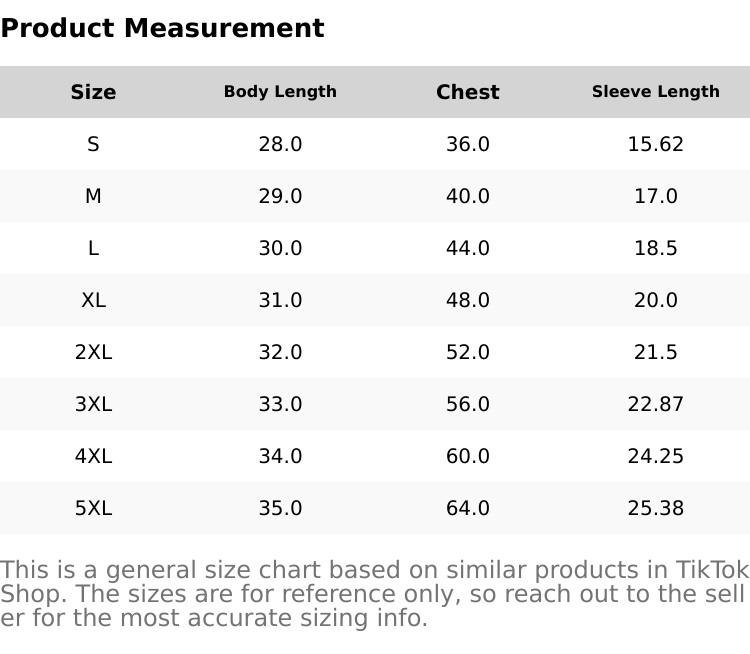This screenshot has width=750, height=654.
Task: Select the 22.87 sleeve length value
Action: pos(655,404)
